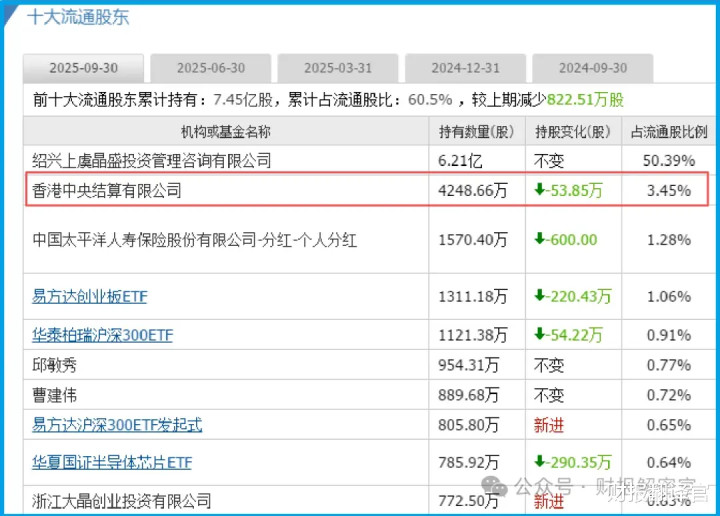
Task: Click the 0.64% share ratio
Action: [x=669, y=462]
